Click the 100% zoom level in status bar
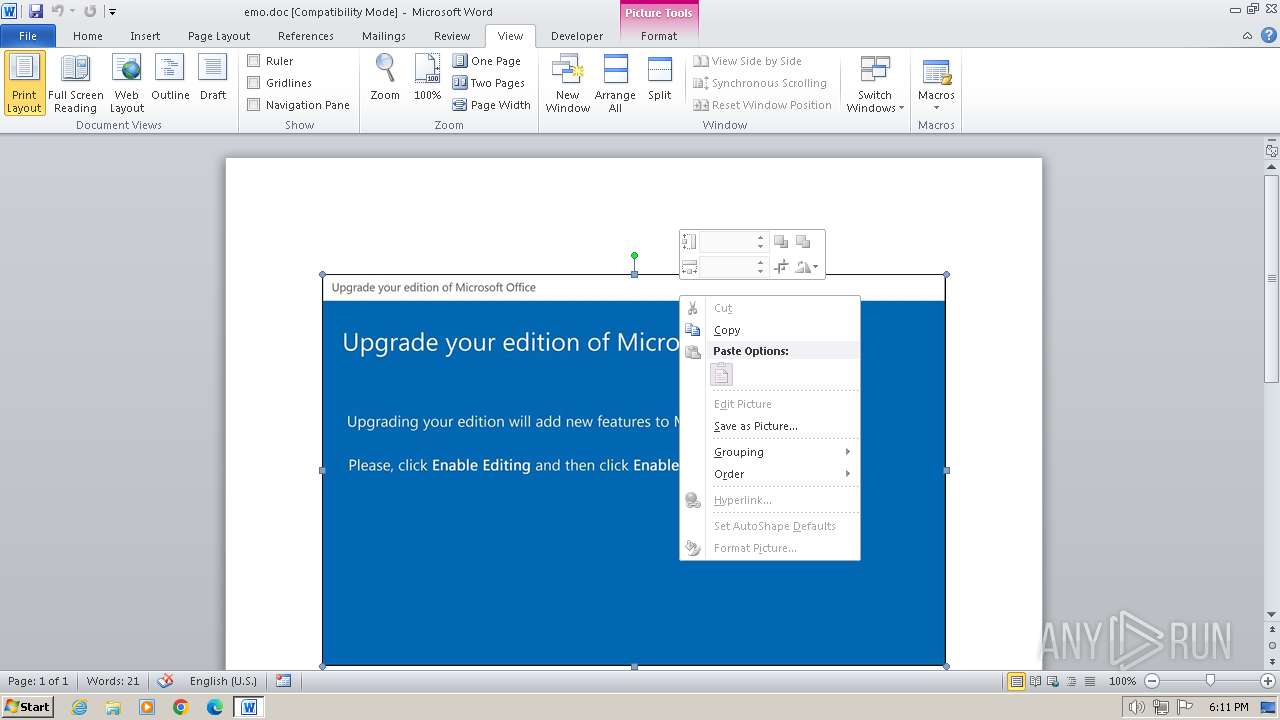 [1122, 681]
